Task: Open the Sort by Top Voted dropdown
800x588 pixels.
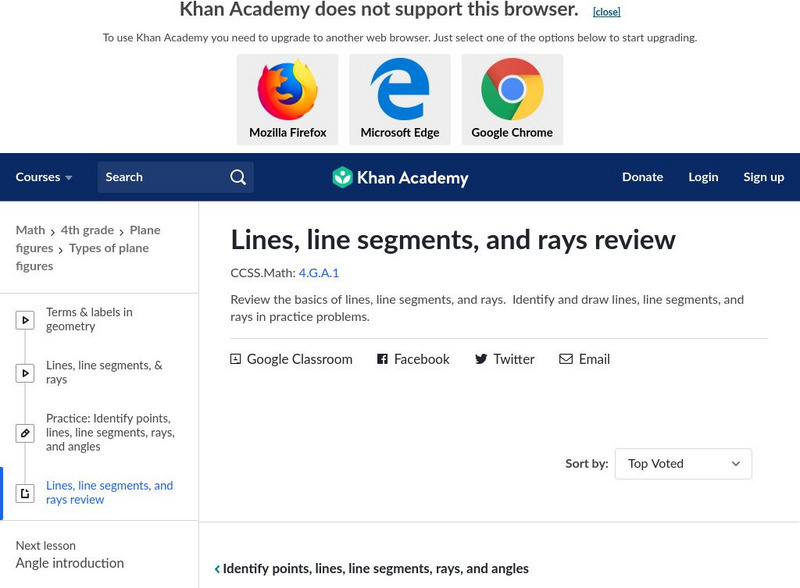Action: pyautogui.click(x=683, y=464)
